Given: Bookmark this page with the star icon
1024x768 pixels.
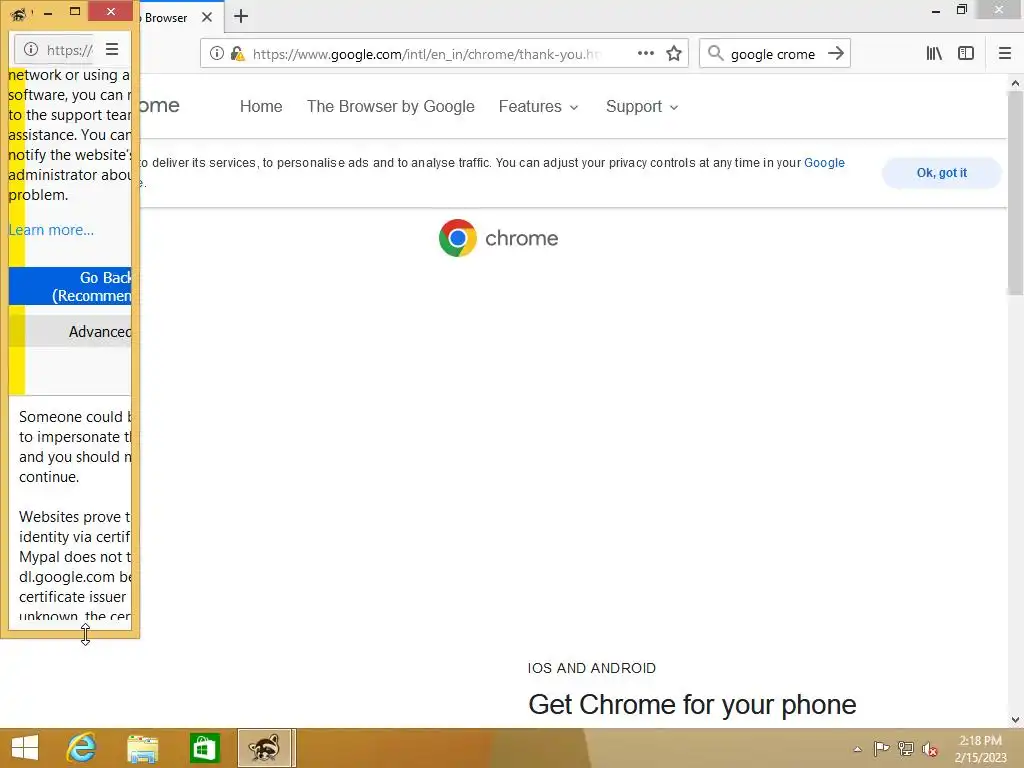Looking at the screenshot, I should [x=674, y=53].
